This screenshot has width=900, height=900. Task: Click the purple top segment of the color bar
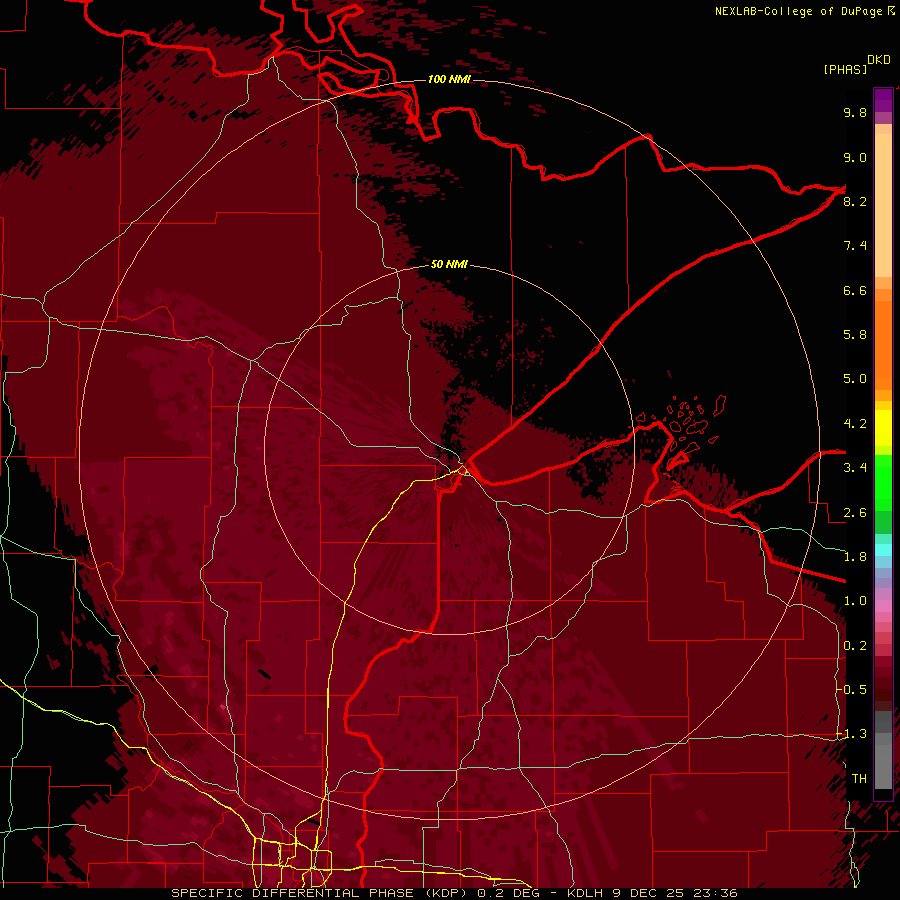click(x=883, y=100)
